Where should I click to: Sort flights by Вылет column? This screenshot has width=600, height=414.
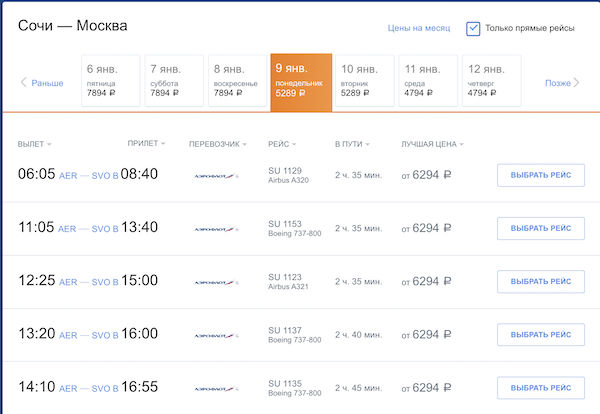tap(34, 144)
